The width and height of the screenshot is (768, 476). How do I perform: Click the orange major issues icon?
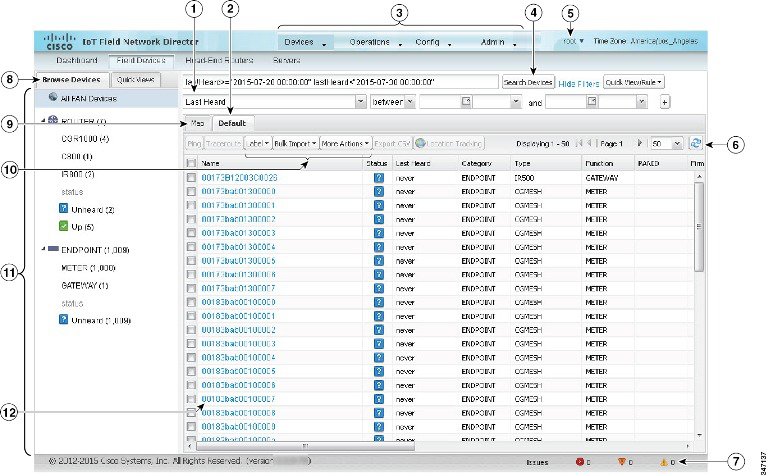(x=624, y=463)
